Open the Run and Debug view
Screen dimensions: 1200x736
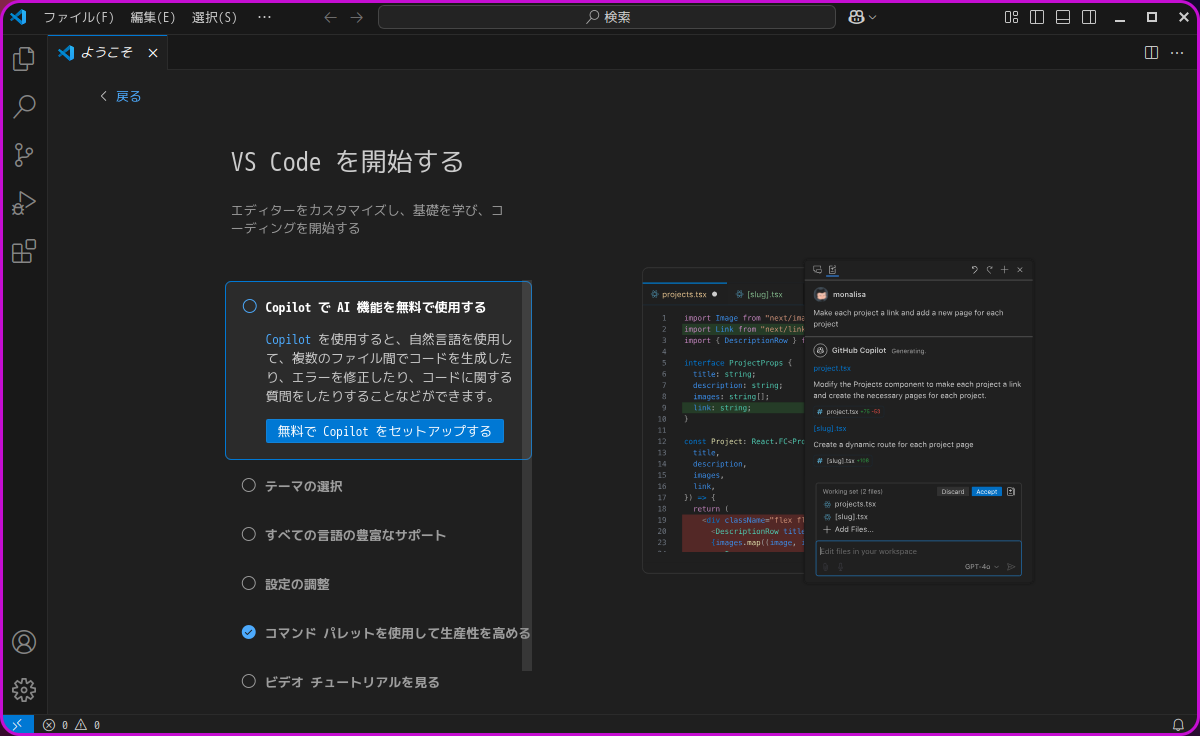[24, 203]
